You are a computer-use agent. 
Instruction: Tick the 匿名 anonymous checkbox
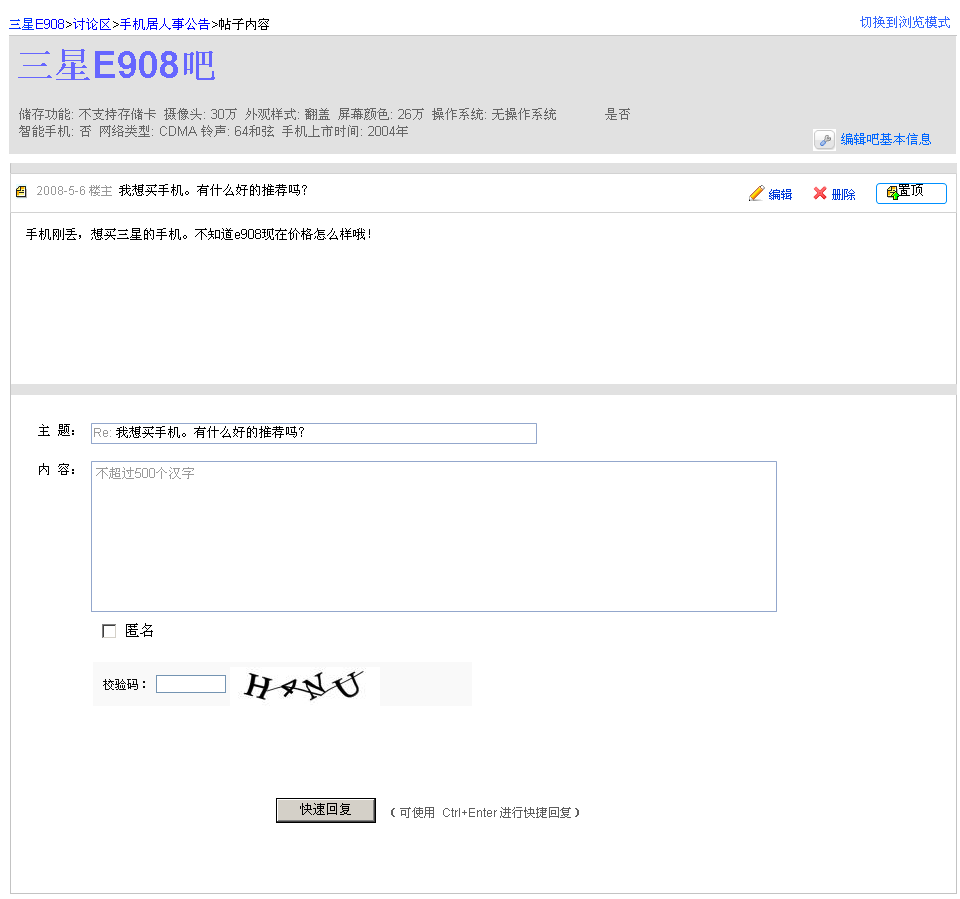pos(109,631)
